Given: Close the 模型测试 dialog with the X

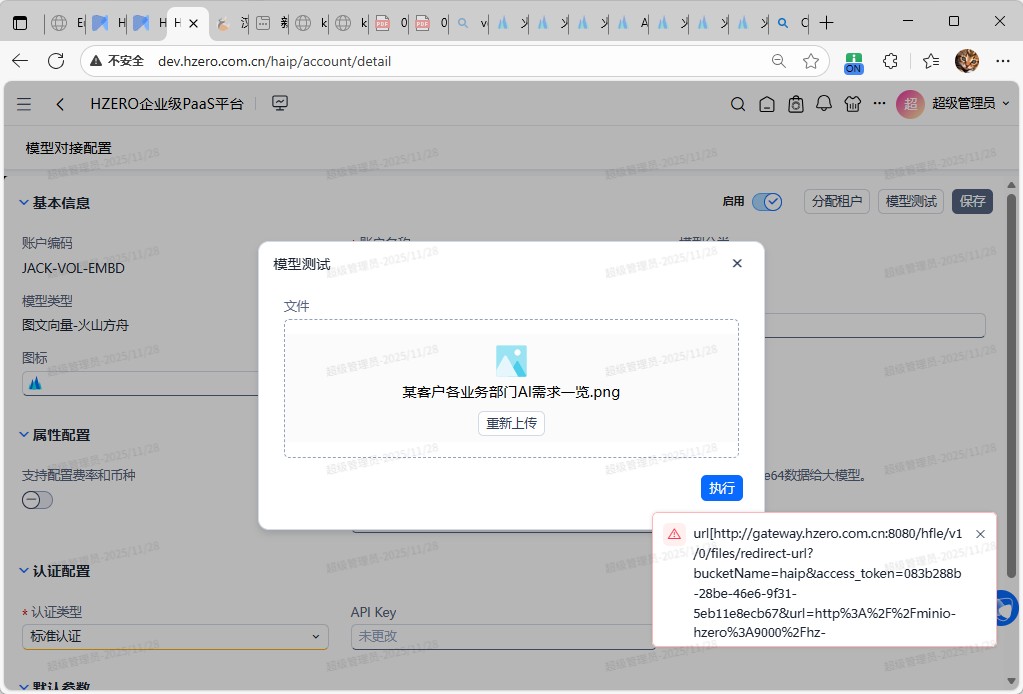Looking at the screenshot, I should pyautogui.click(x=737, y=263).
